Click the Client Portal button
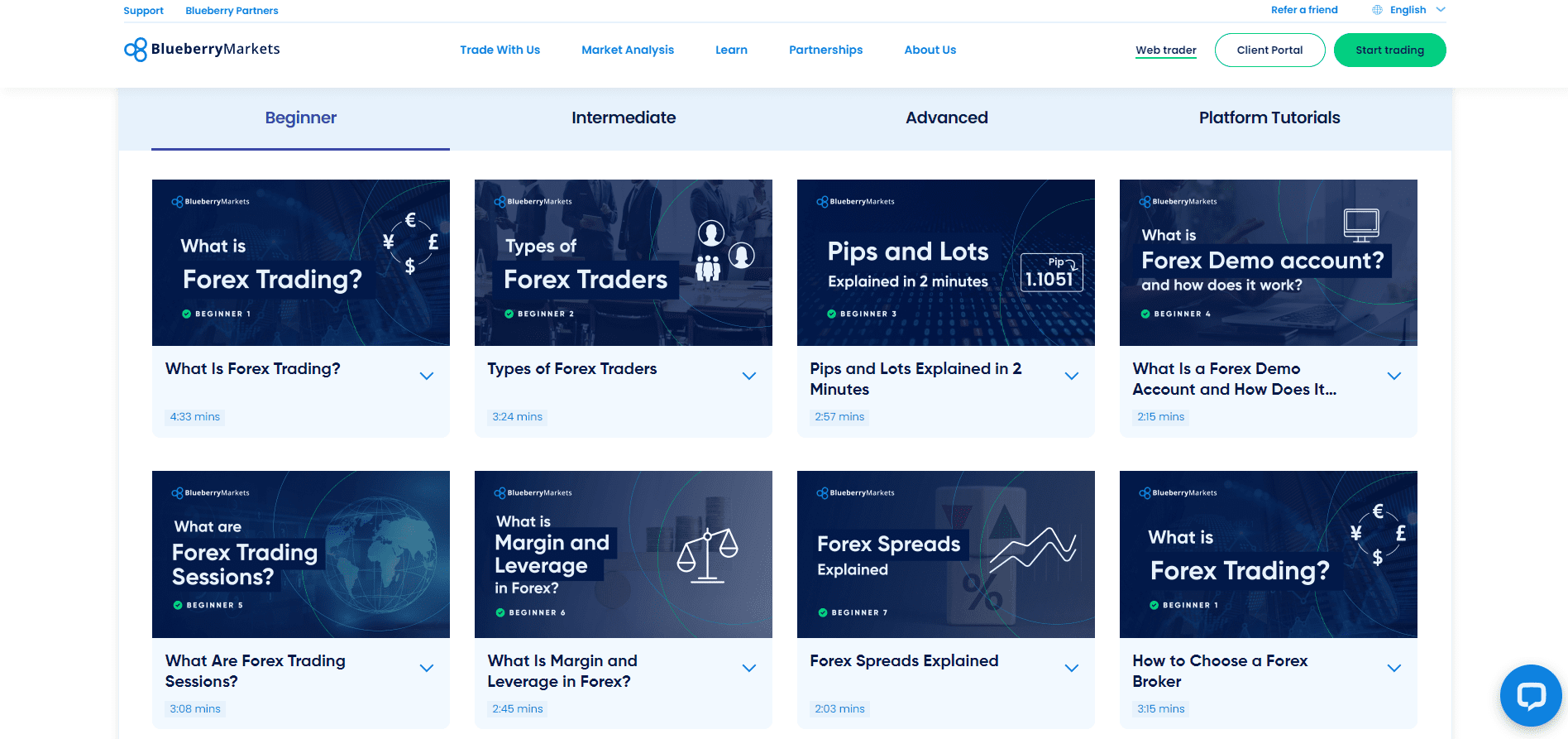Screen dimensions: 1568x739 point(1269,50)
